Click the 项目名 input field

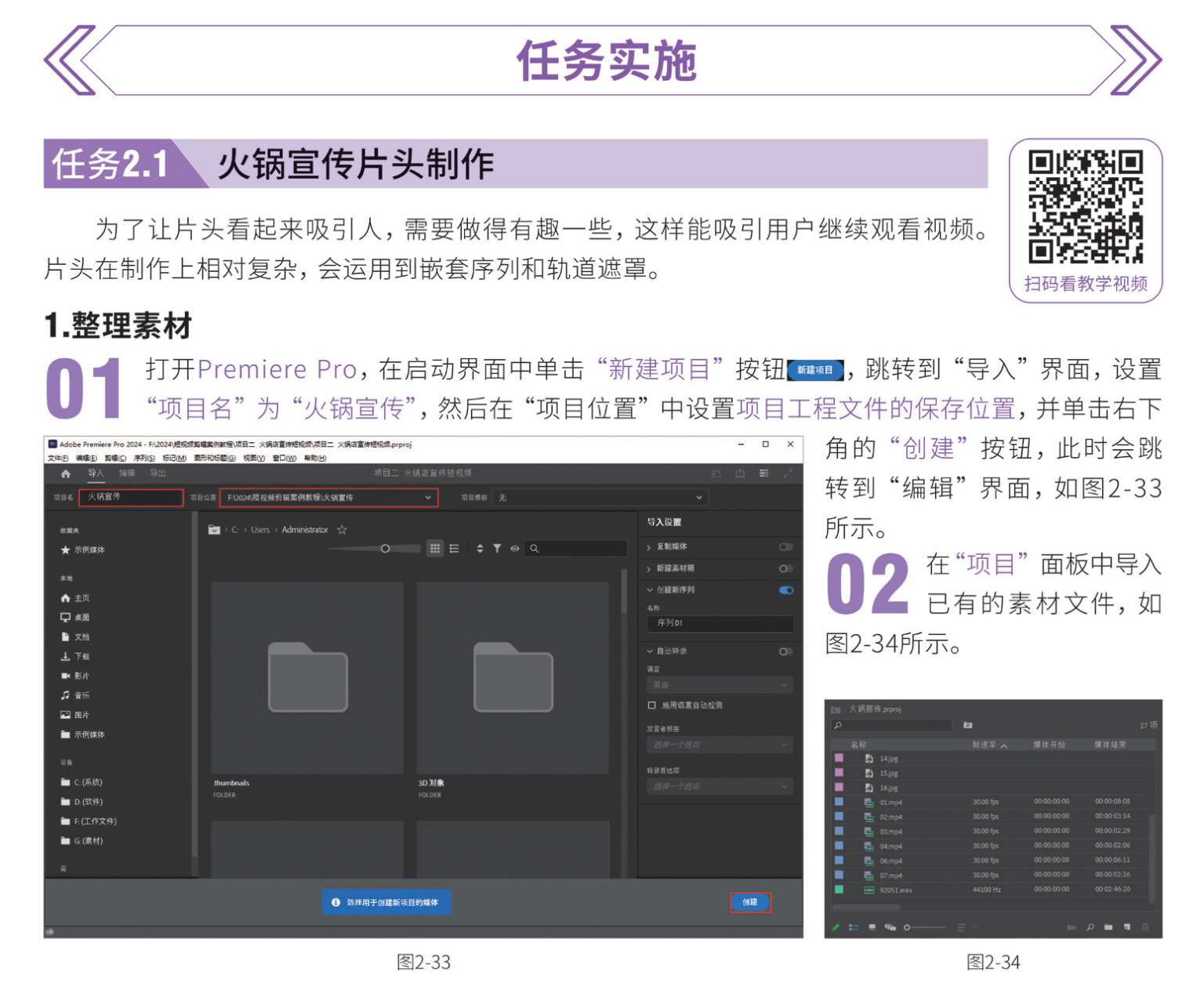pyautogui.click(x=131, y=498)
